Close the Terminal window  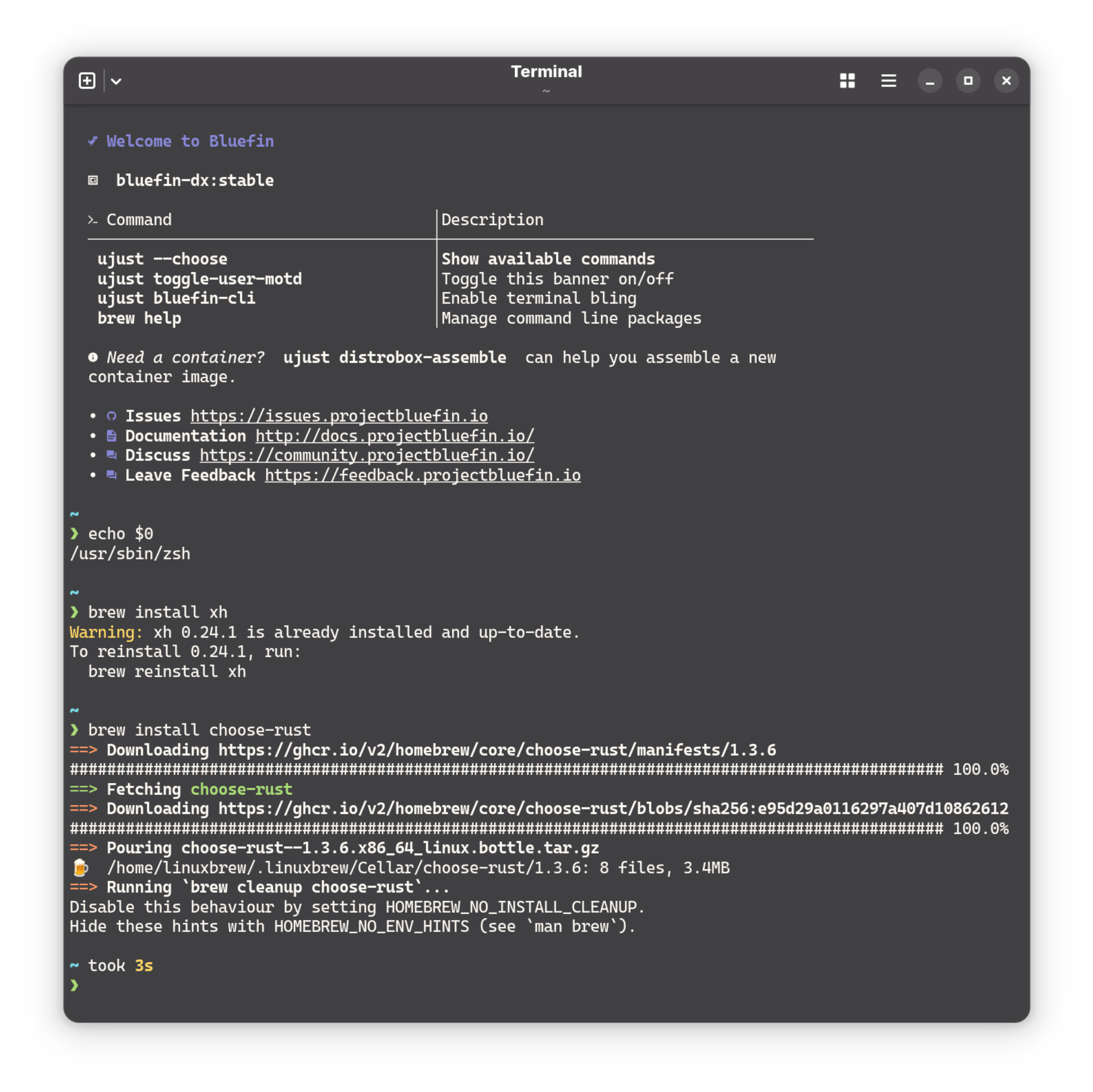click(x=1006, y=81)
